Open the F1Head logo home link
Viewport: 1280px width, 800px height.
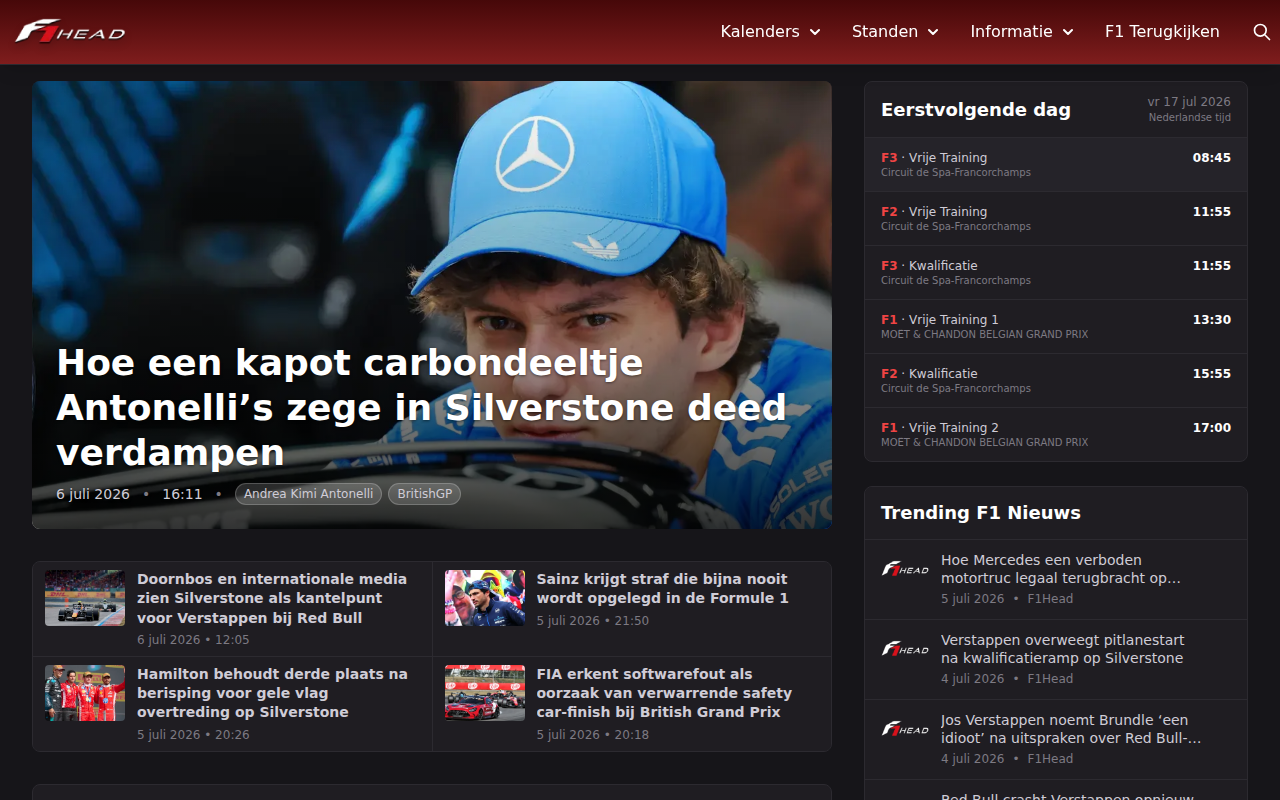[69, 32]
